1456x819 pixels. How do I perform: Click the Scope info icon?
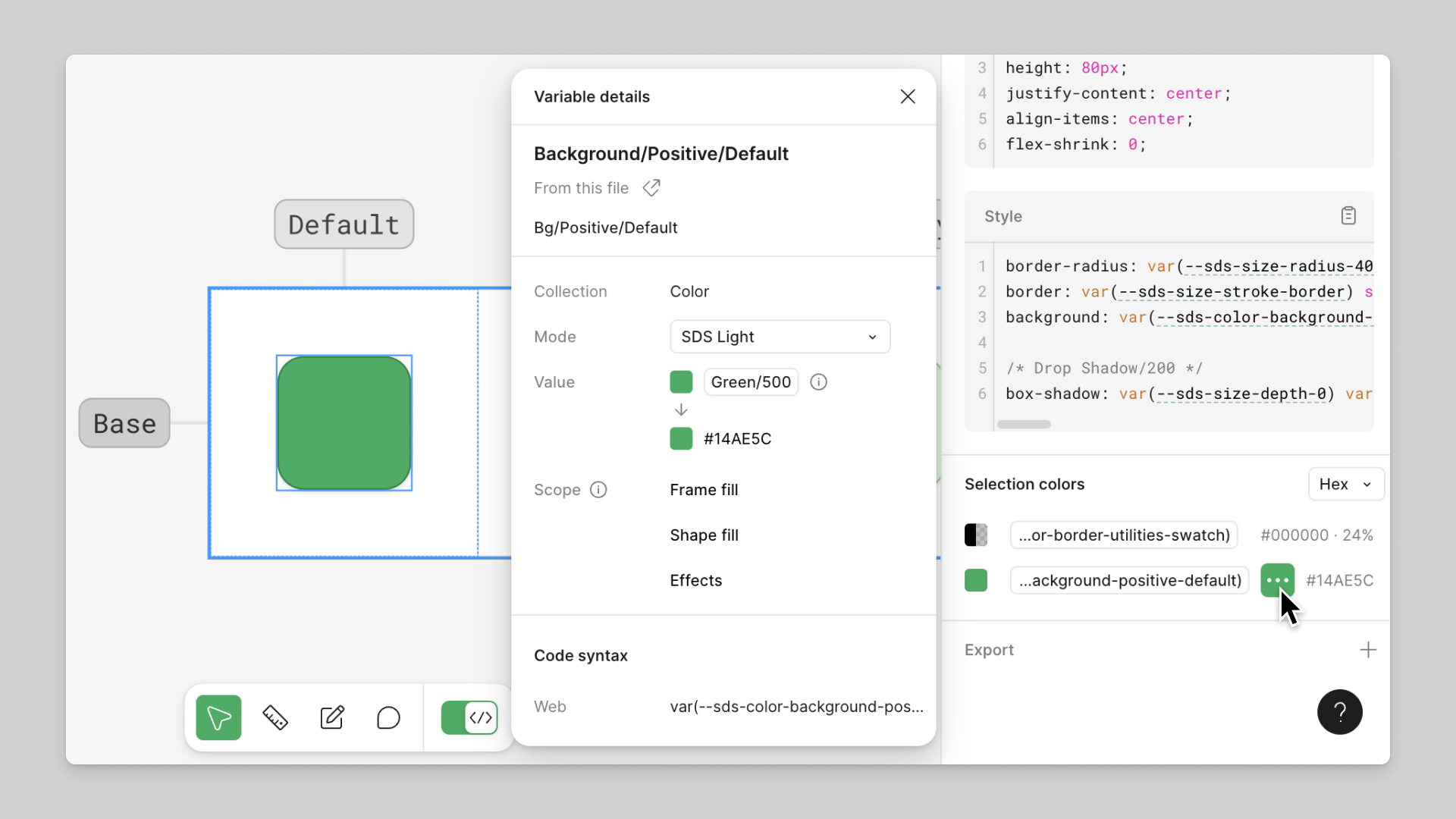[x=598, y=490]
